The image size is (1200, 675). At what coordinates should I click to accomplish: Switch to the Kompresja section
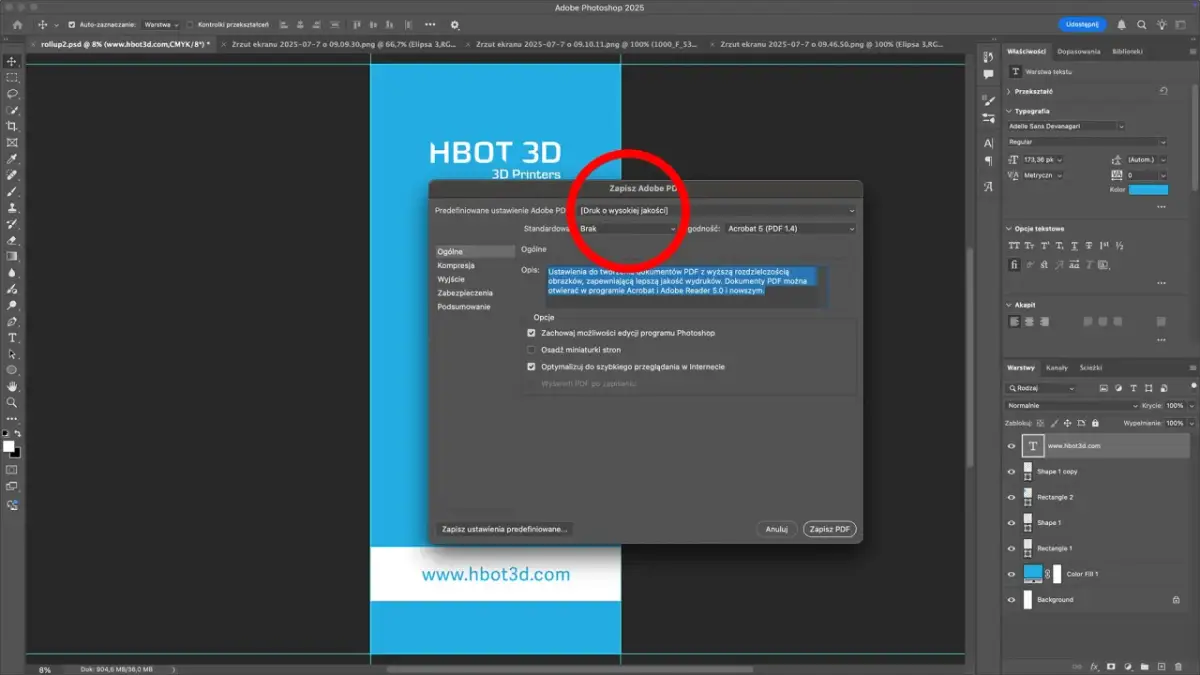(456, 264)
